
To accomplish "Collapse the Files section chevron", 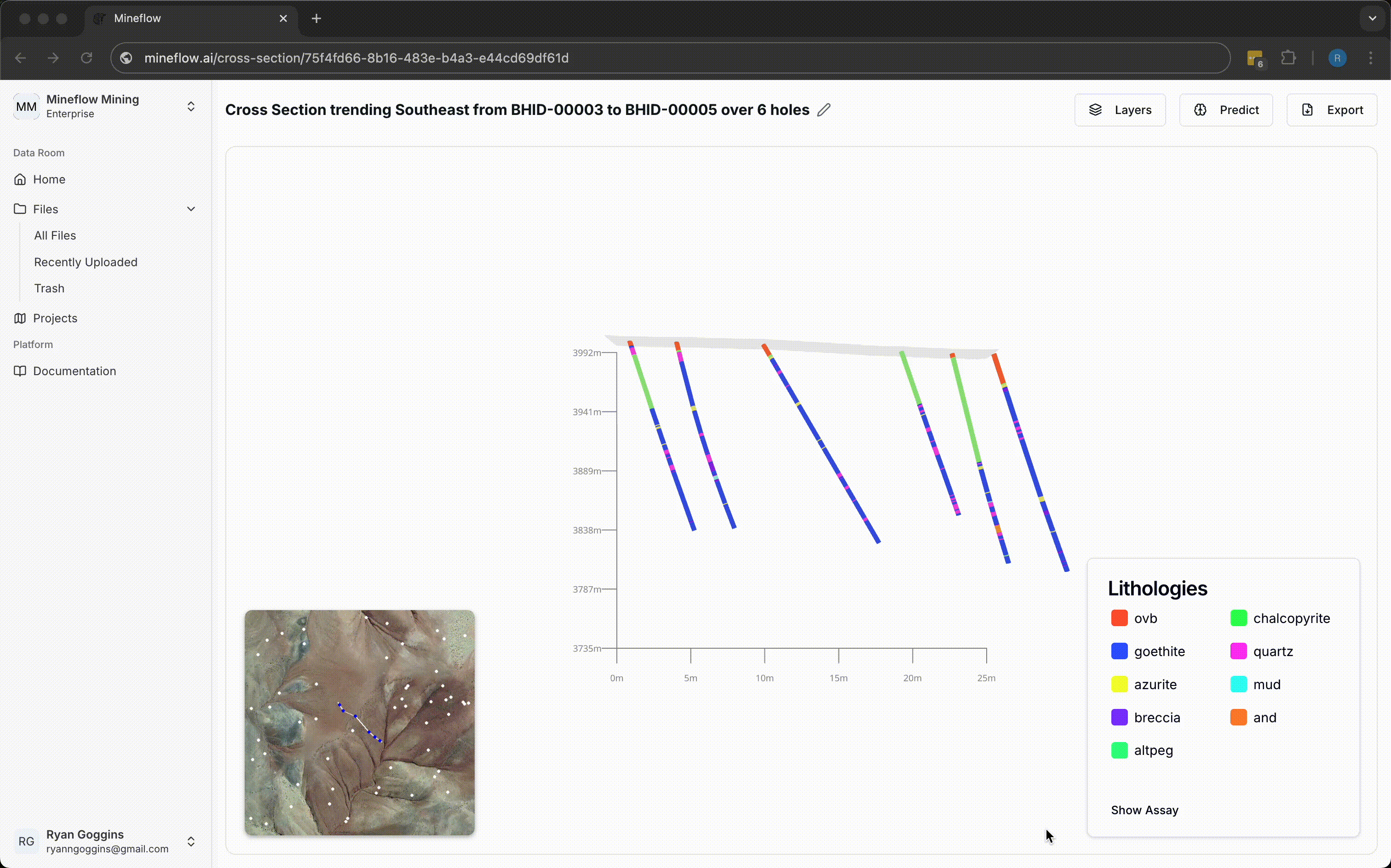I will tap(191, 209).
